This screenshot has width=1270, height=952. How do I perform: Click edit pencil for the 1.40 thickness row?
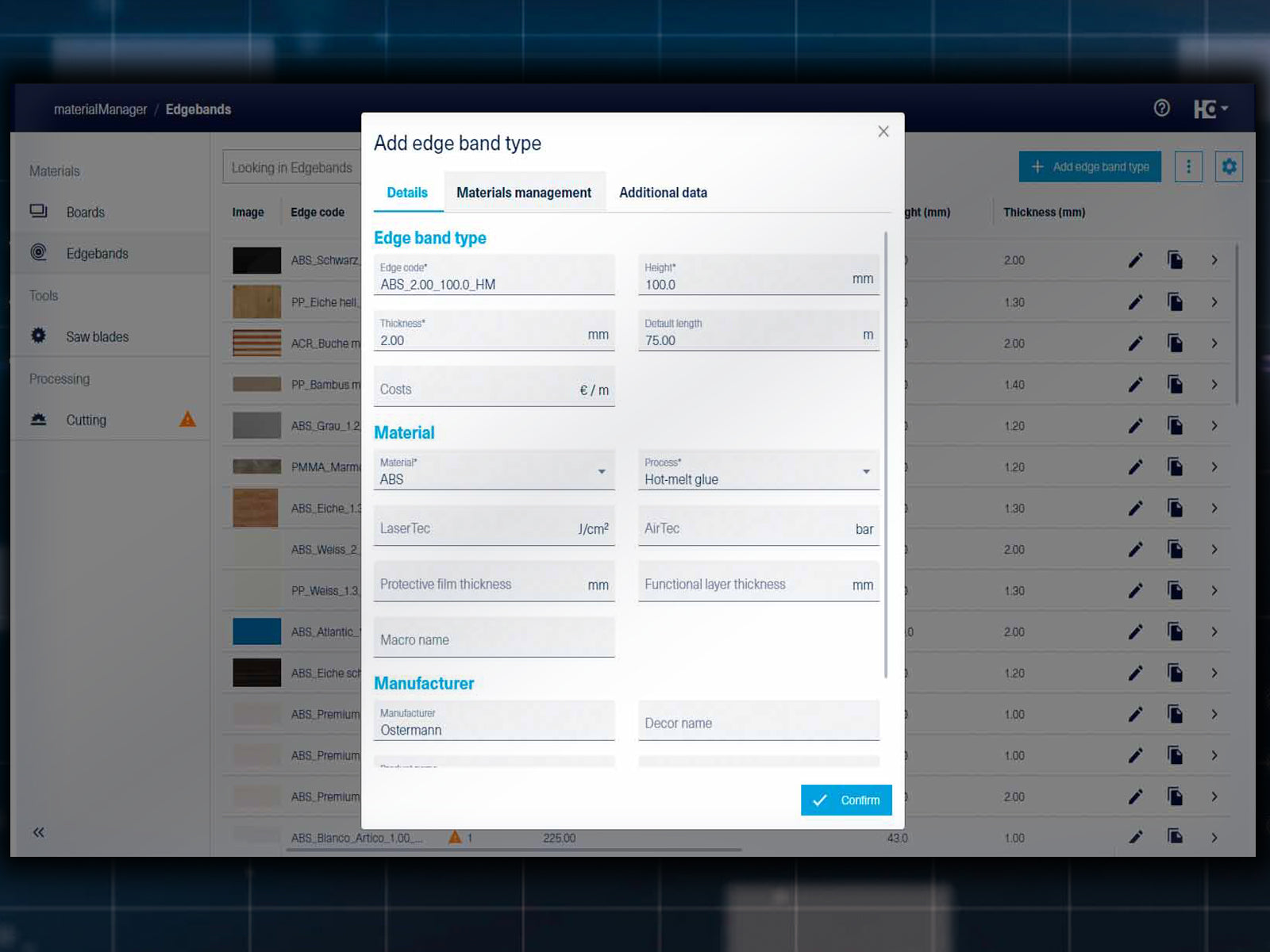[x=1136, y=385]
